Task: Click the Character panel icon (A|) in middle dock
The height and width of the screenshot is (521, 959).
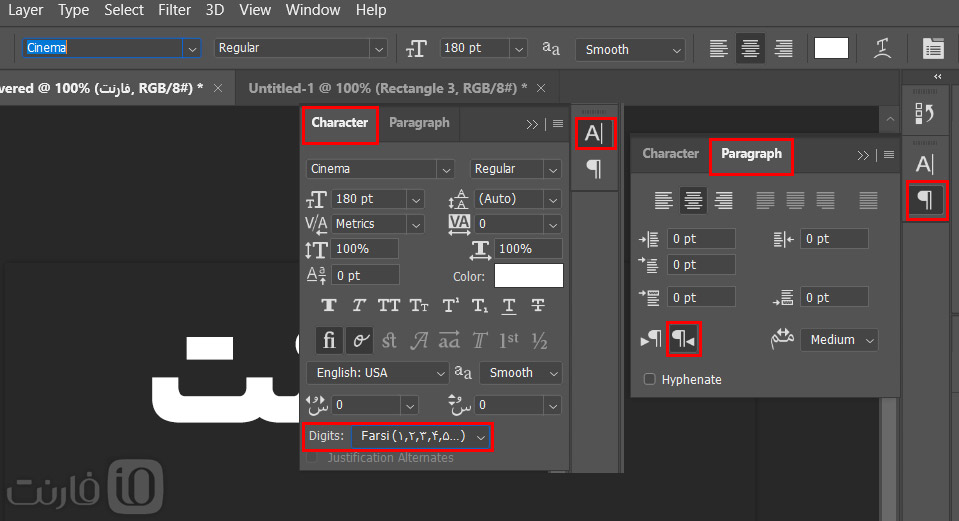Action: click(594, 133)
